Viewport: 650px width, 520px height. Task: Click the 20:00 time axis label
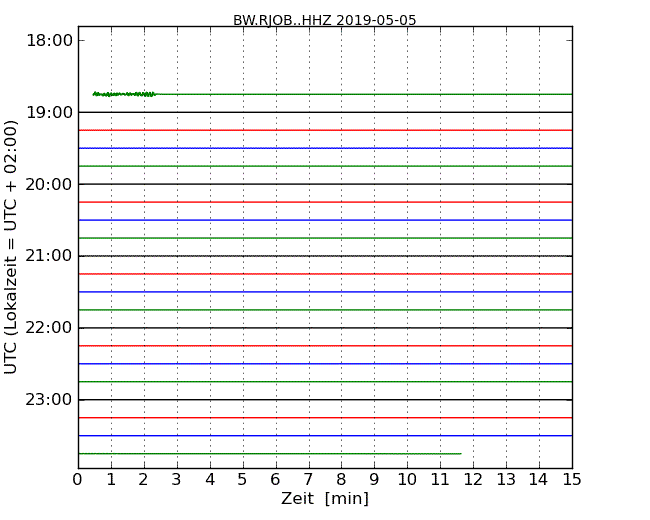(x=49, y=184)
